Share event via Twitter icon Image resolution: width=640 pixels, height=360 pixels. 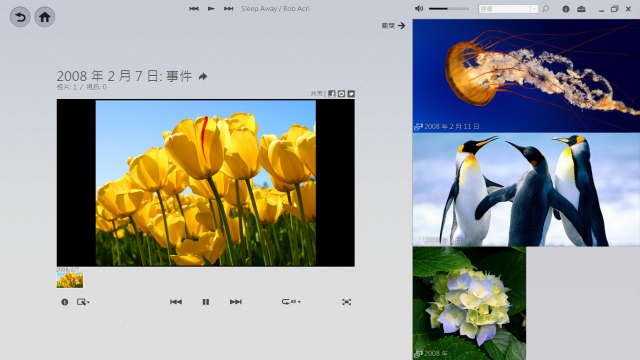[351, 93]
